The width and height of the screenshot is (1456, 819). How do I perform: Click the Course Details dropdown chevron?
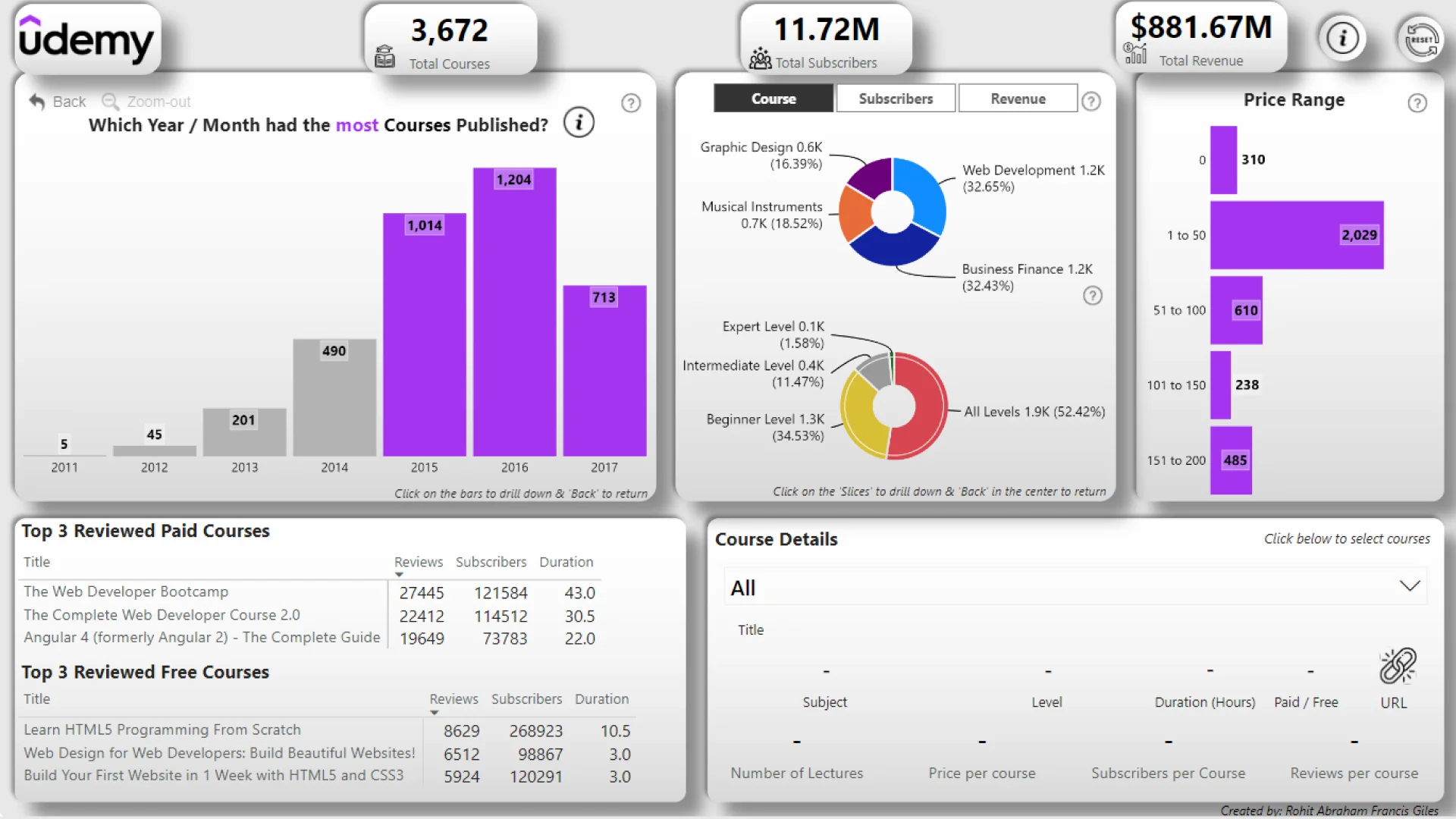coord(1409,586)
